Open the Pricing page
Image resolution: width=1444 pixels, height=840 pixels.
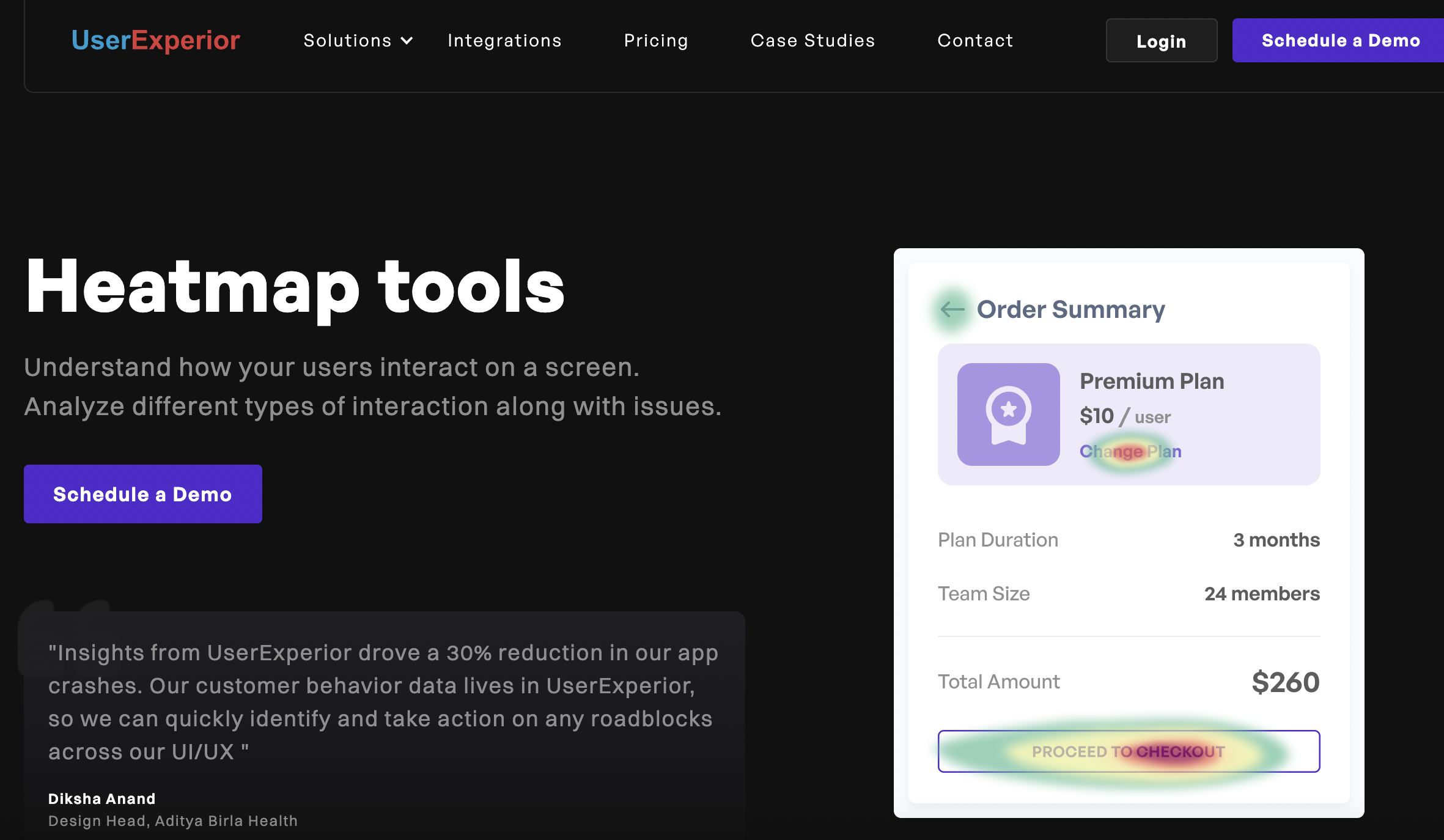click(656, 40)
